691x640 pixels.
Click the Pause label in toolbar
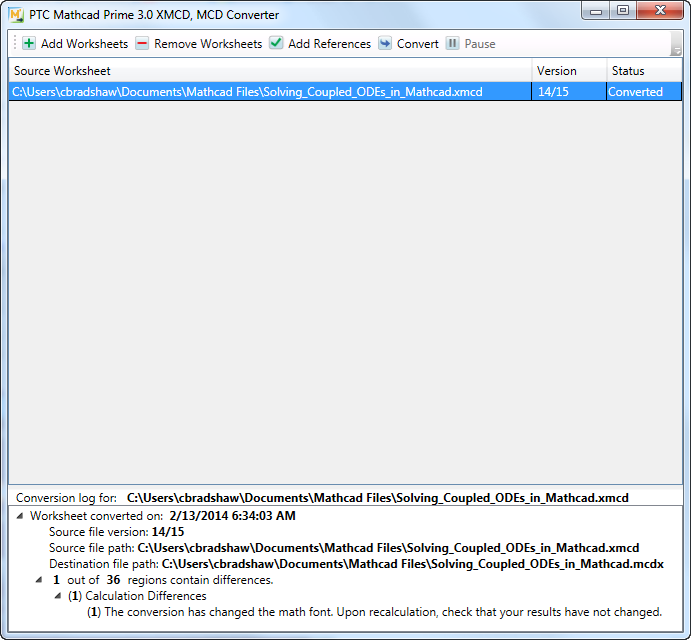[x=480, y=44]
